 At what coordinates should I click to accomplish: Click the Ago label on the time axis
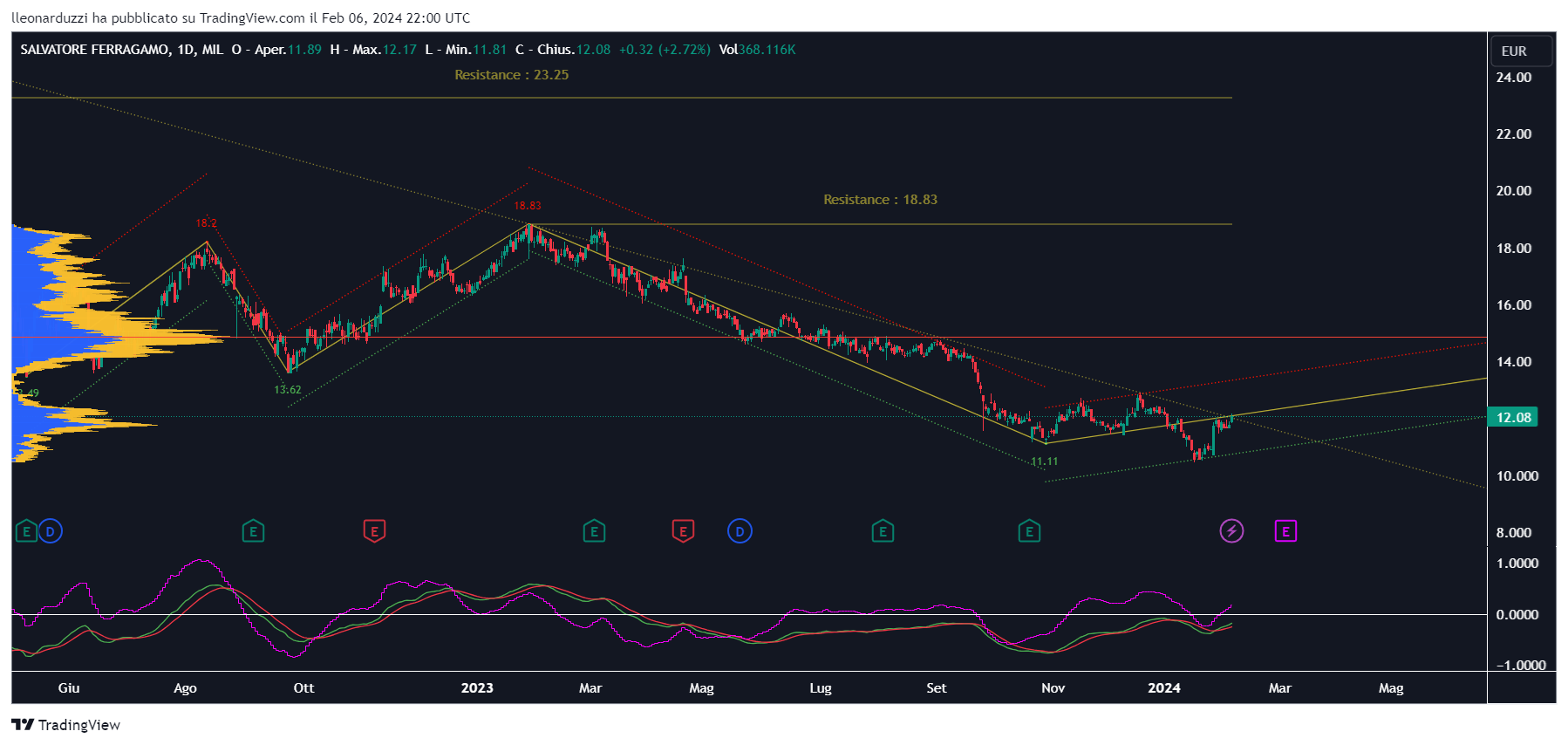(x=185, y=688)
